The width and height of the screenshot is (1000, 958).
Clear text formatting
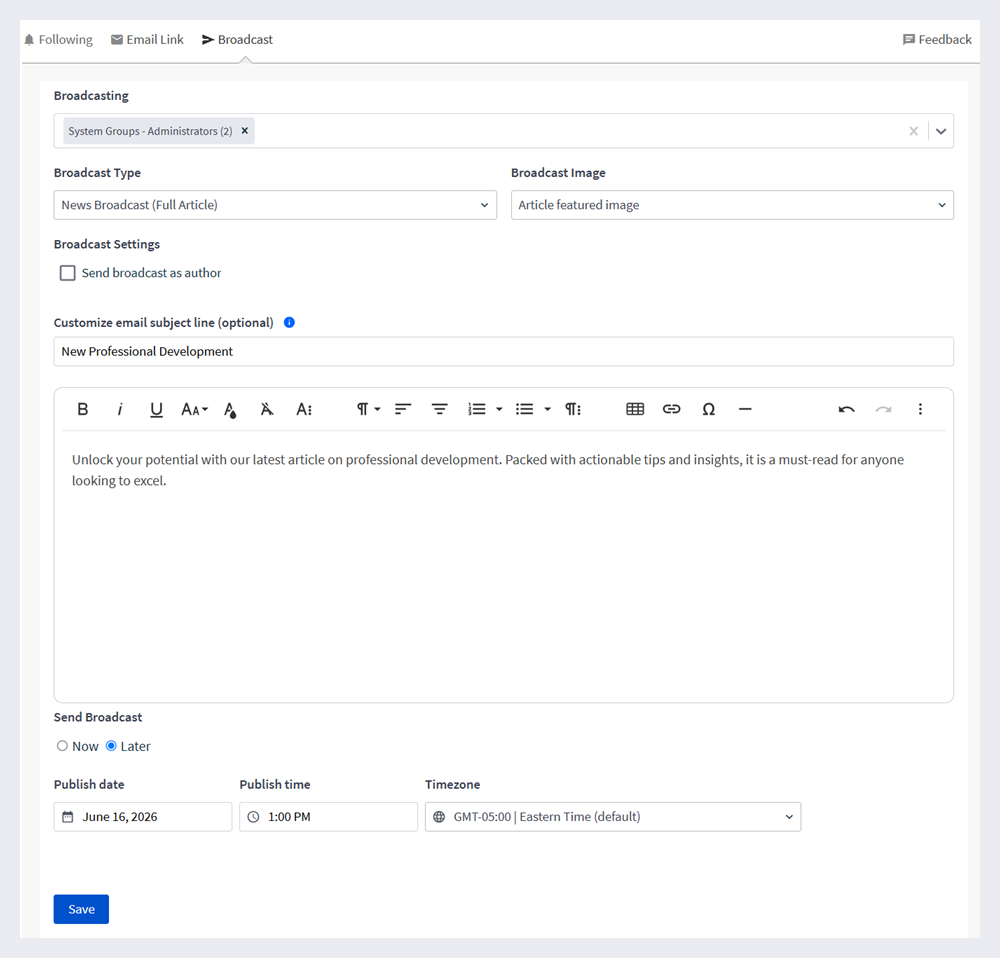267,409
